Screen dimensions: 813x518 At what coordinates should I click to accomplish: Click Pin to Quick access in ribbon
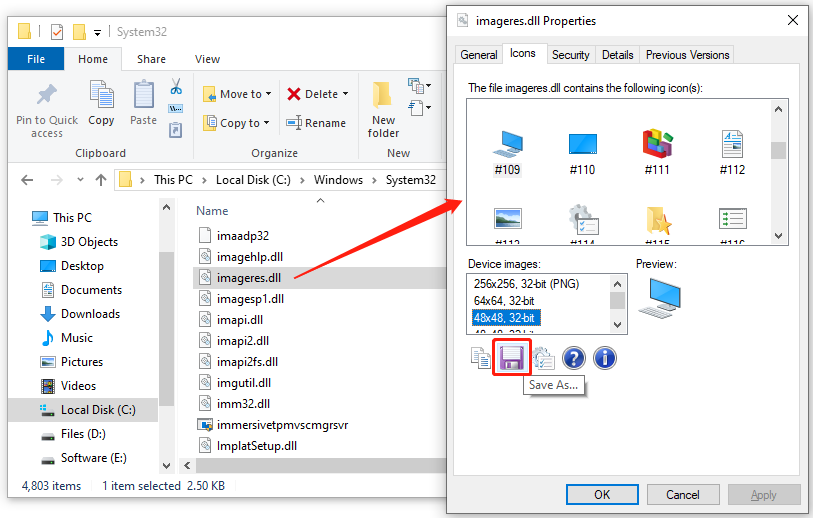click(47, 110)
